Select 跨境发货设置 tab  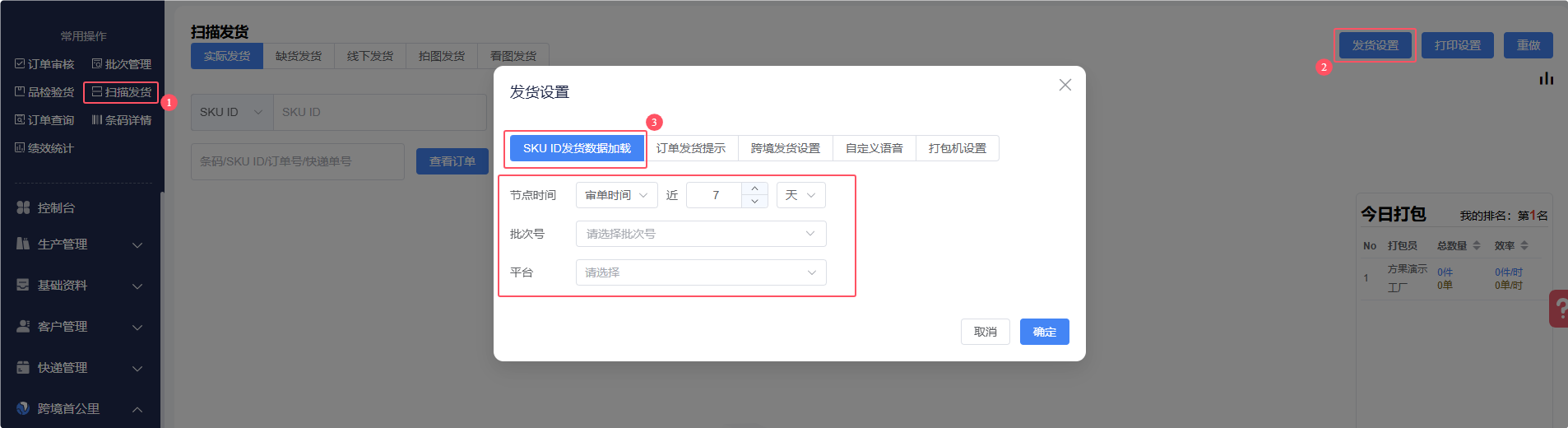[x=786, y=148]
